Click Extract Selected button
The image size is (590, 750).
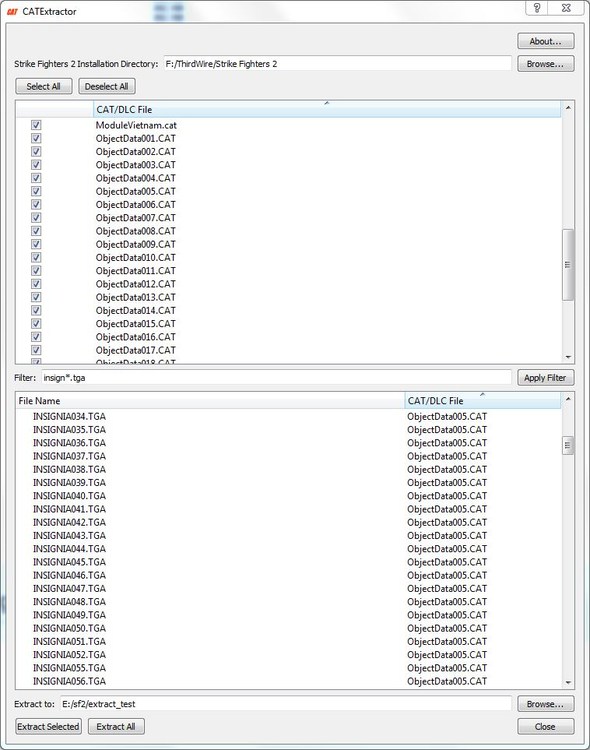[x=48, y=727]
